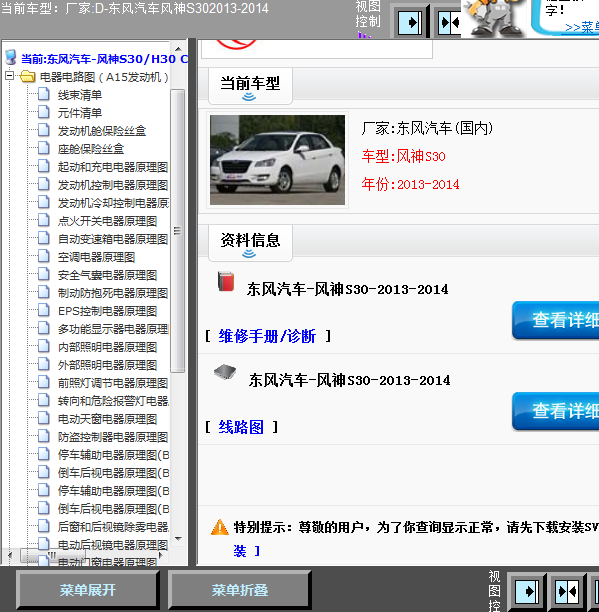
Task: Click 查看详细 button for 维修手册/诊断
Action: tap(556, 320)
